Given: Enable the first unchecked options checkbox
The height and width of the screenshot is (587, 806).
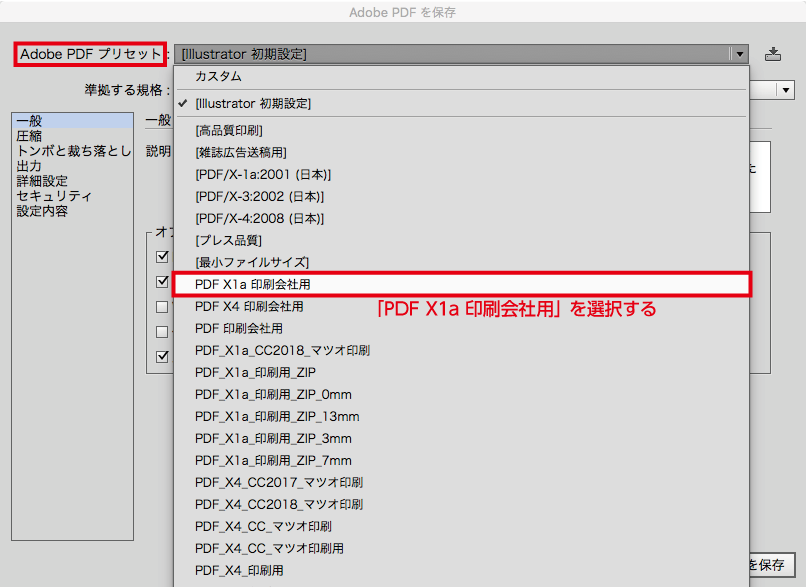Looking at the screenshot, I should point(162,307).
